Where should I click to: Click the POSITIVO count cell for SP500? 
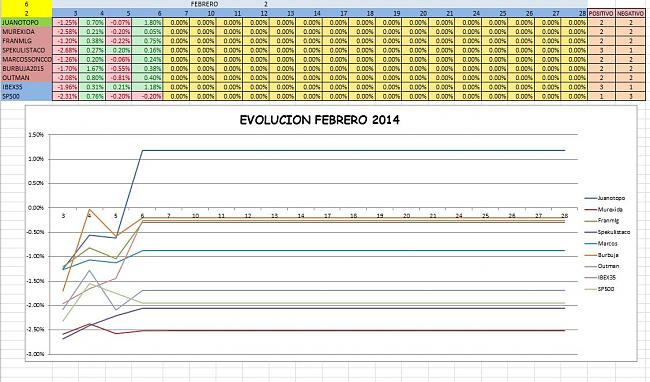[601, 96]
